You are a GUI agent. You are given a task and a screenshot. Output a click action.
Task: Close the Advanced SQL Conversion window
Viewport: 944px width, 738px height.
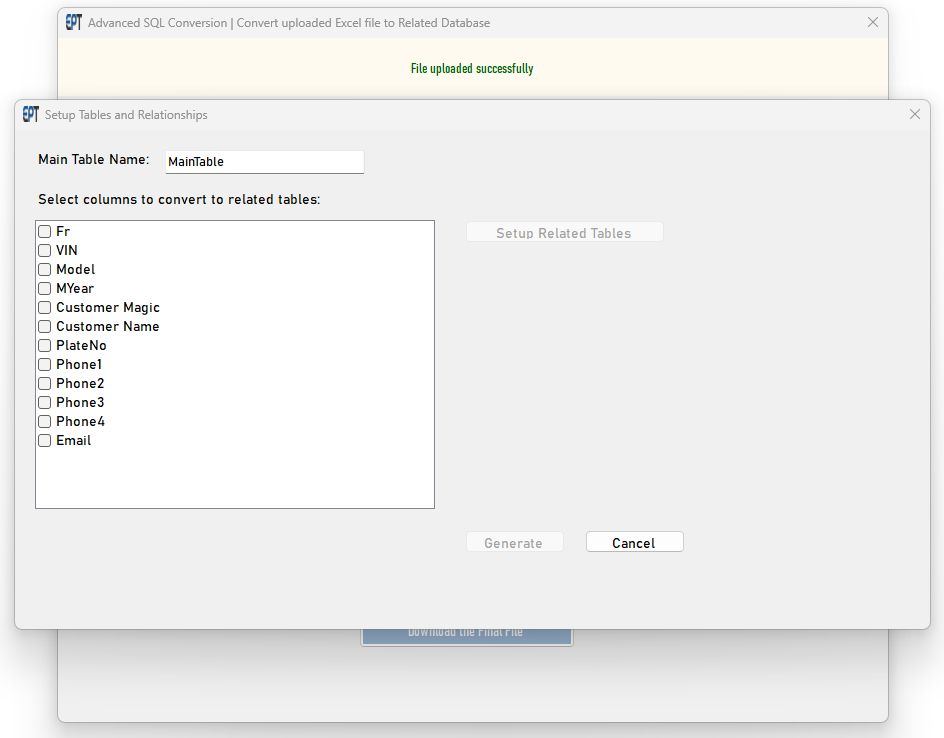coord(872,22)
